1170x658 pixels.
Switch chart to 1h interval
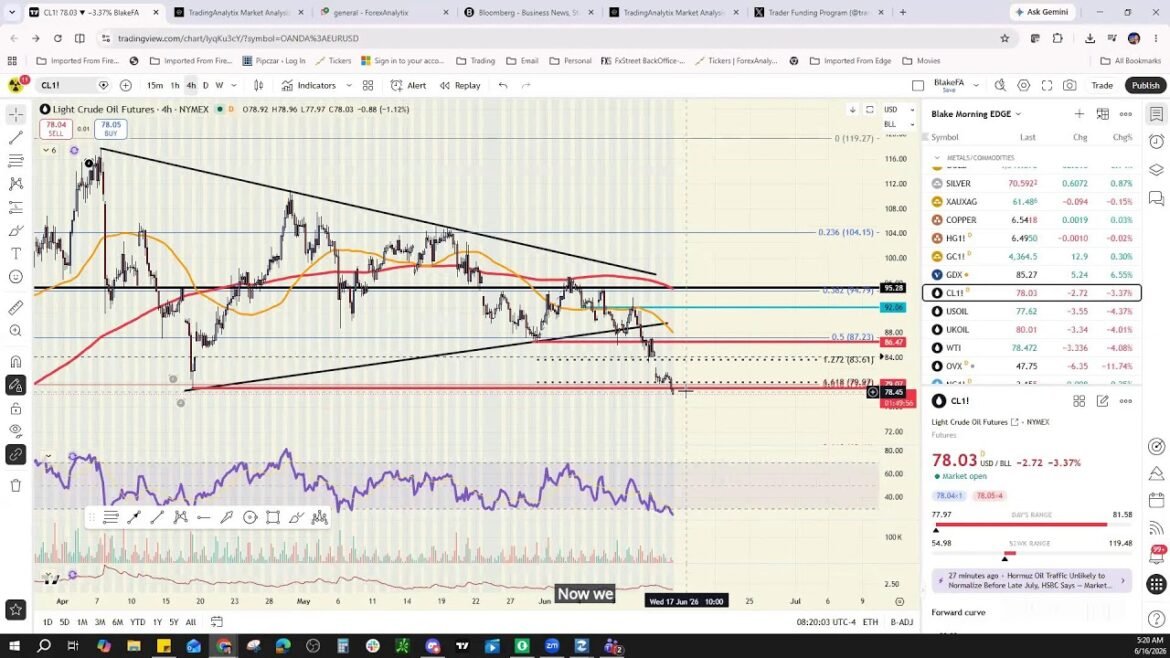pyautogui.click(x=175, y=85)
